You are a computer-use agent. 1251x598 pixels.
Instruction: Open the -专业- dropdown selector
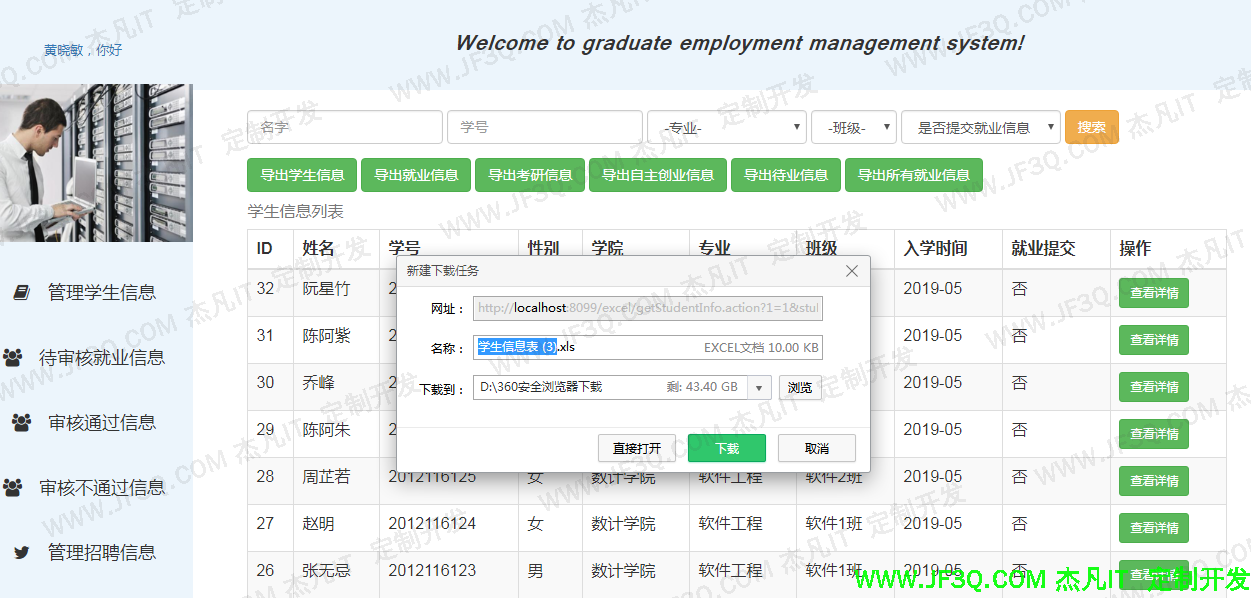pos(727,127)
